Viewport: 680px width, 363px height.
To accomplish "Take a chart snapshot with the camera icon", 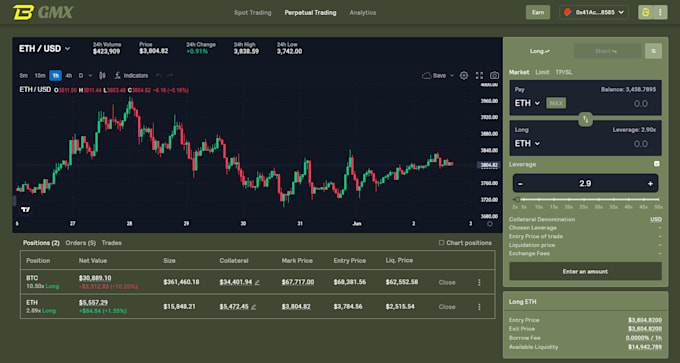I will tap(494, 75).
